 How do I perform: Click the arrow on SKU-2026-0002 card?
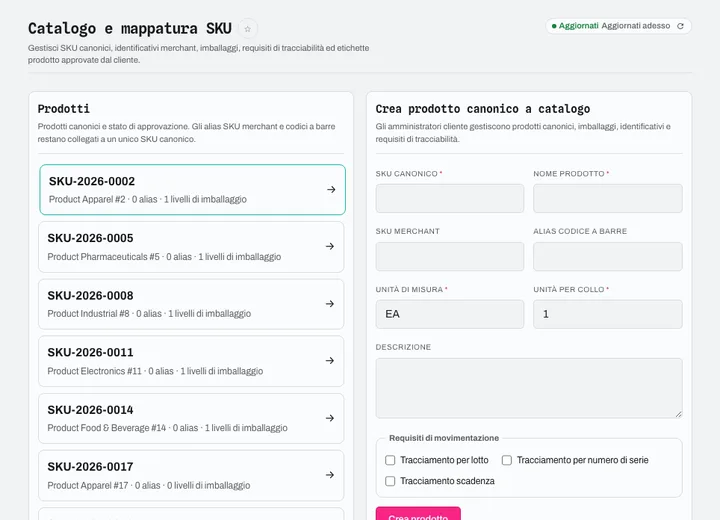tap(331, 189)
